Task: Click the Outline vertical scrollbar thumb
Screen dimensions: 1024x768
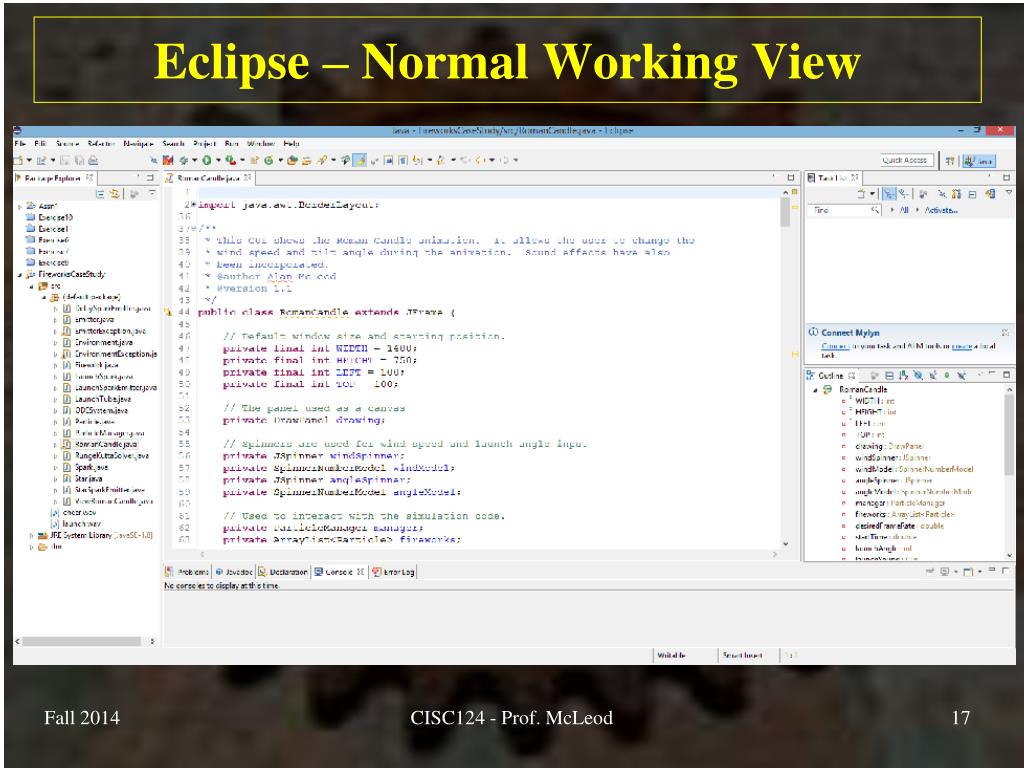Action: click(1009, 434)
